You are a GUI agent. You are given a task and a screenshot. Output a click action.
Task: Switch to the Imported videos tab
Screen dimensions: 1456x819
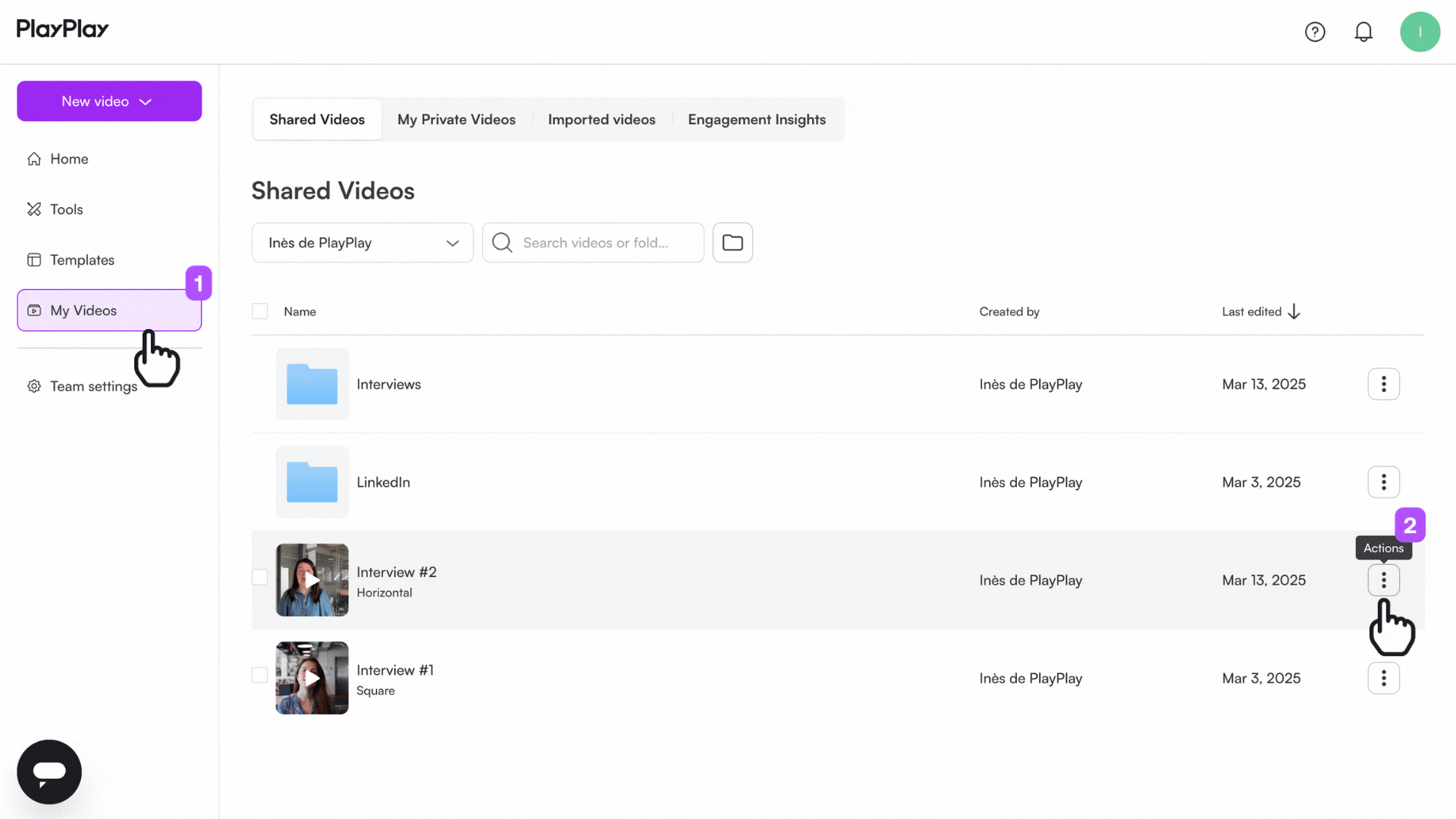point(601,120)
